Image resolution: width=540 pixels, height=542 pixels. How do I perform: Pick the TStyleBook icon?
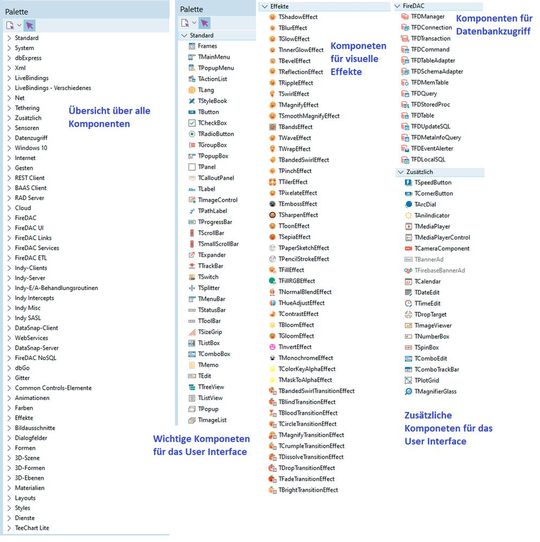tap(192, 101)
